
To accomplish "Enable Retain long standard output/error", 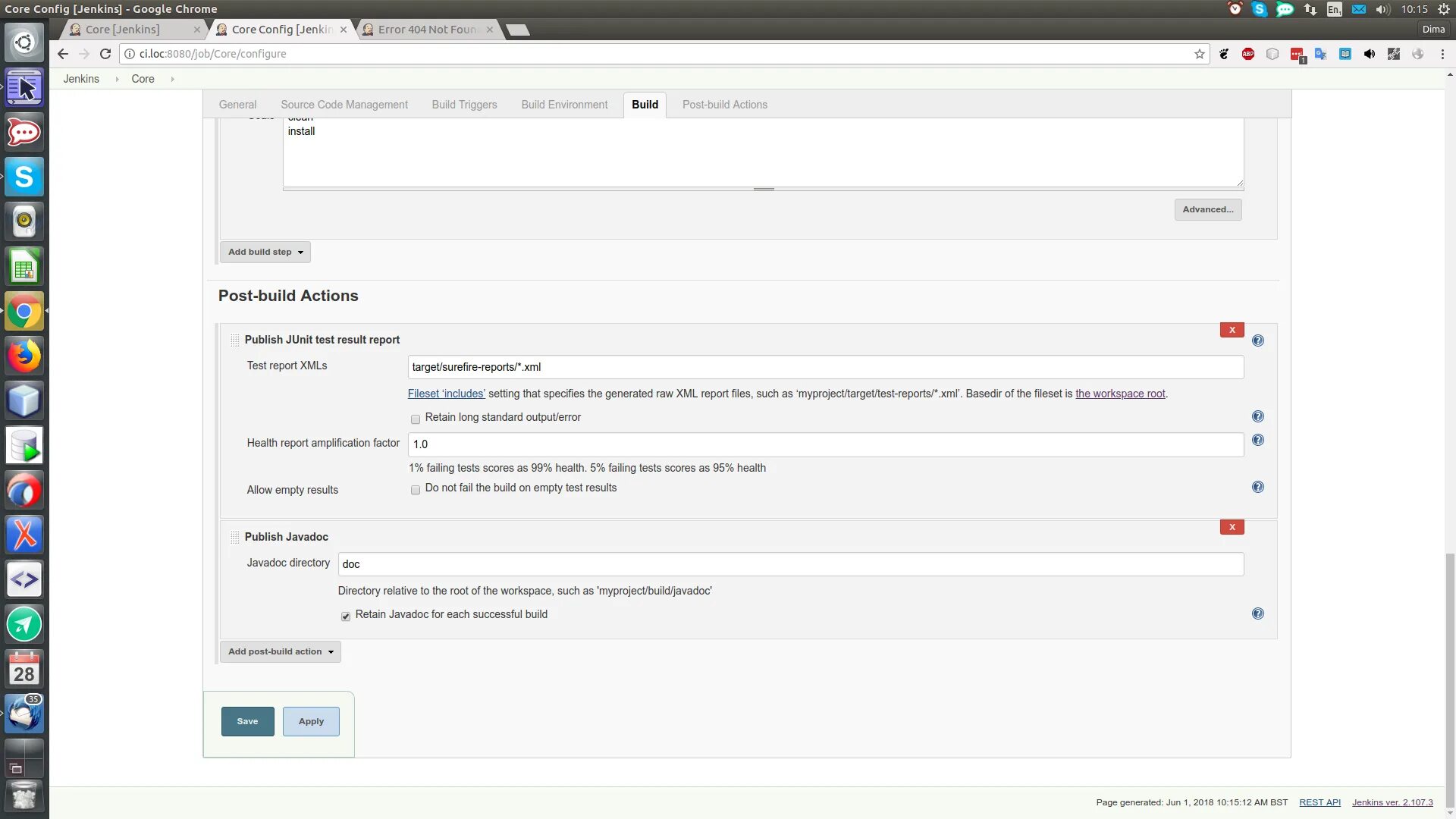I will click(x=416, y=419).
